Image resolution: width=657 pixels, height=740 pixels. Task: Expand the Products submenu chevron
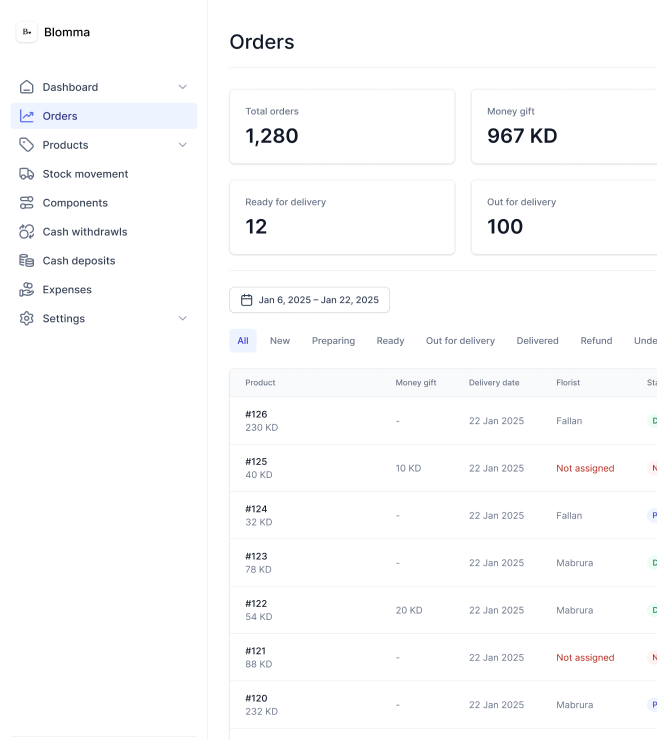(182, 145)
